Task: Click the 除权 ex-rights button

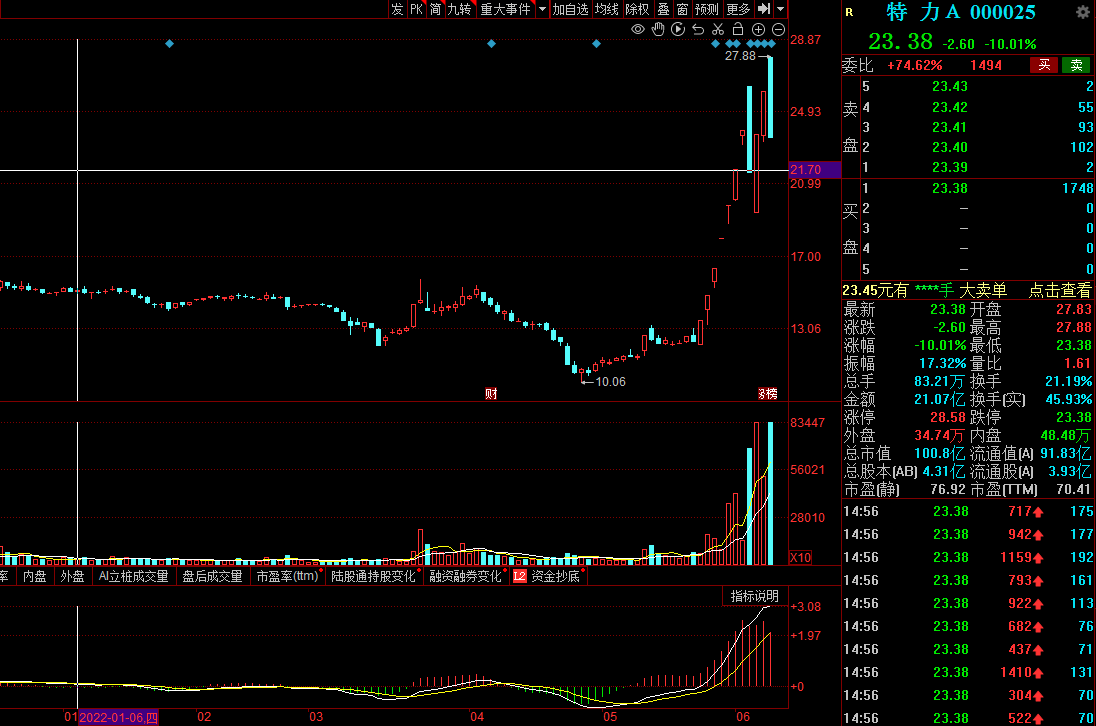Action: coord(637,9)
